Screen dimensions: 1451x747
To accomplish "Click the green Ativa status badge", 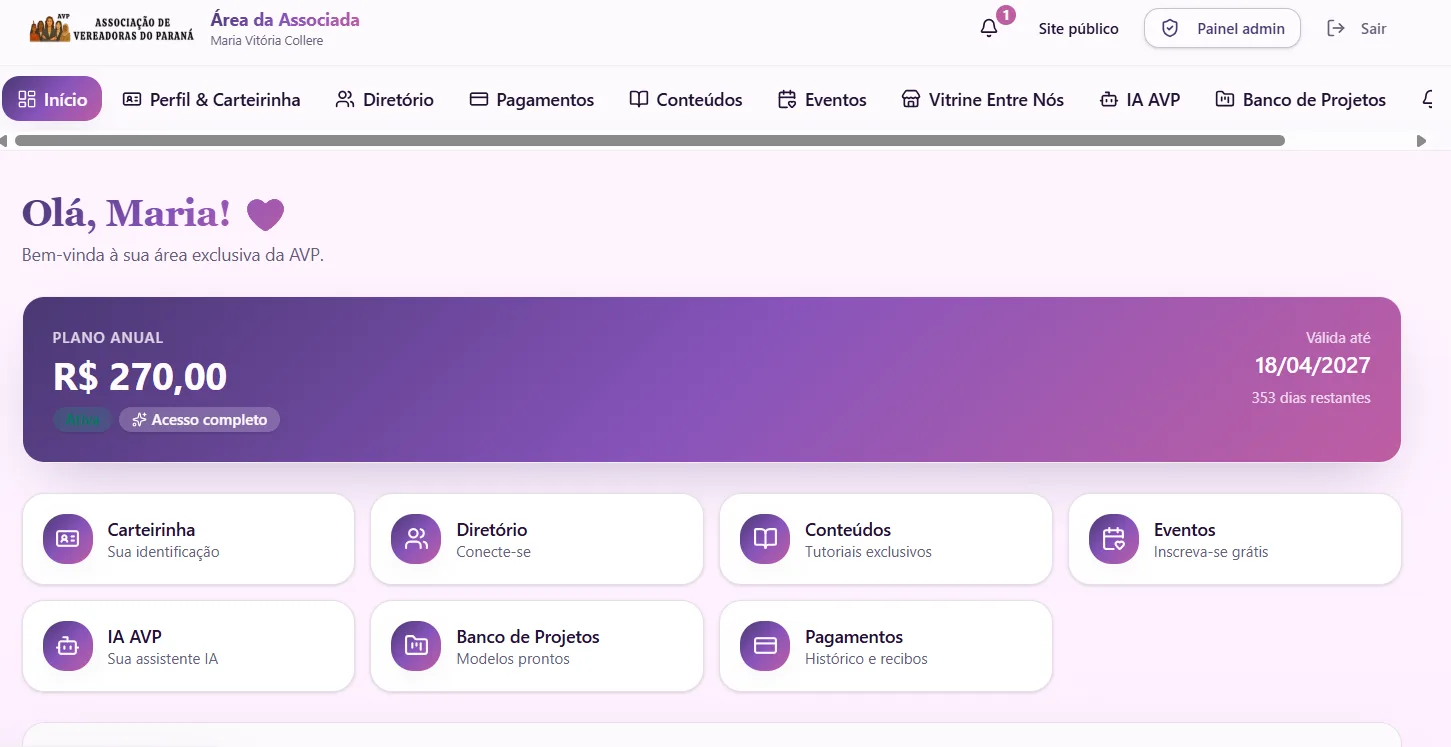I will (x=83, y=420).
